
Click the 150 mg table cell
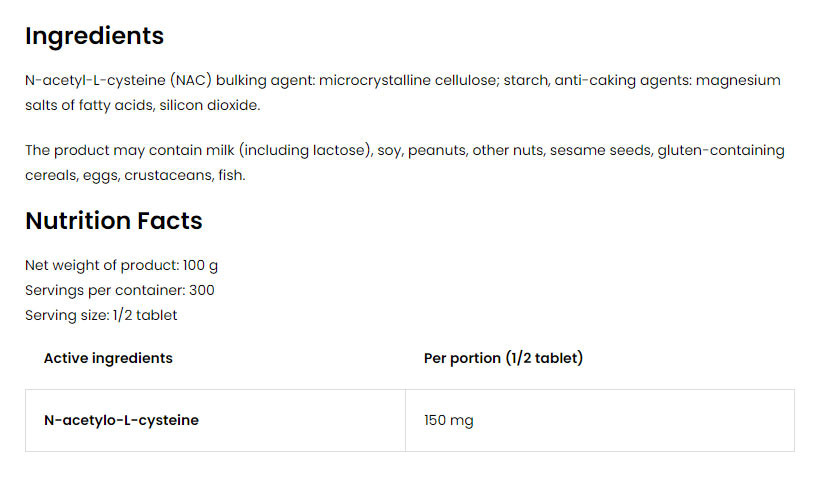click(x=449, y=420)
